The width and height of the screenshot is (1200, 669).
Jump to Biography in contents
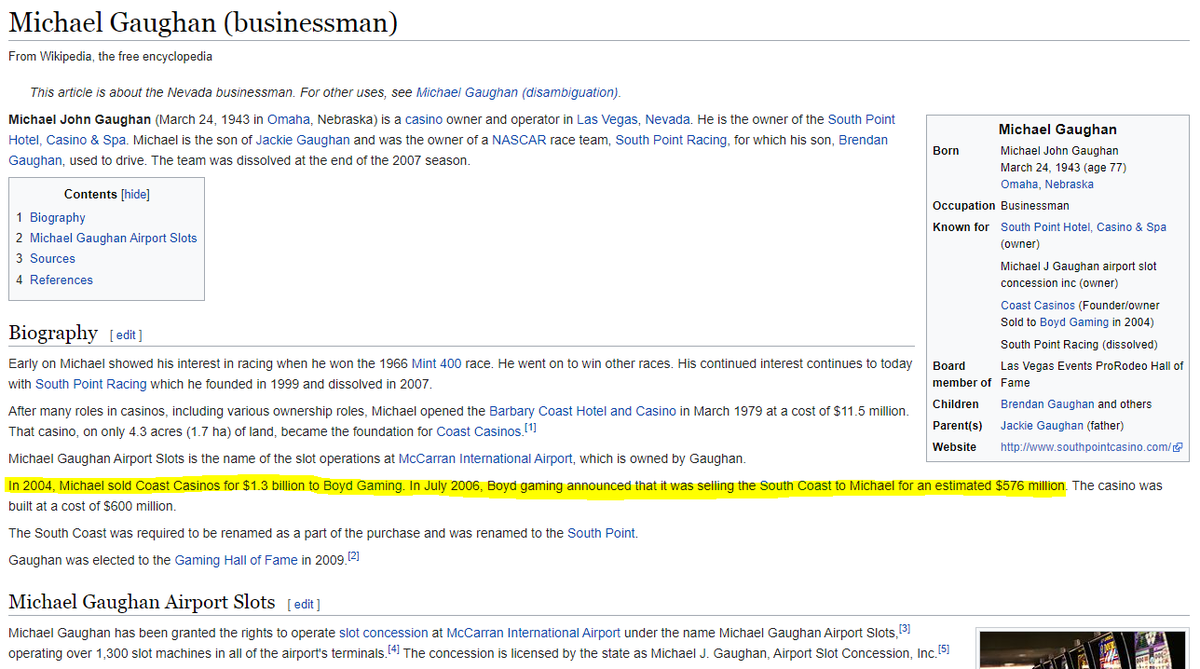pyautogui.click(x=57, y=217)
